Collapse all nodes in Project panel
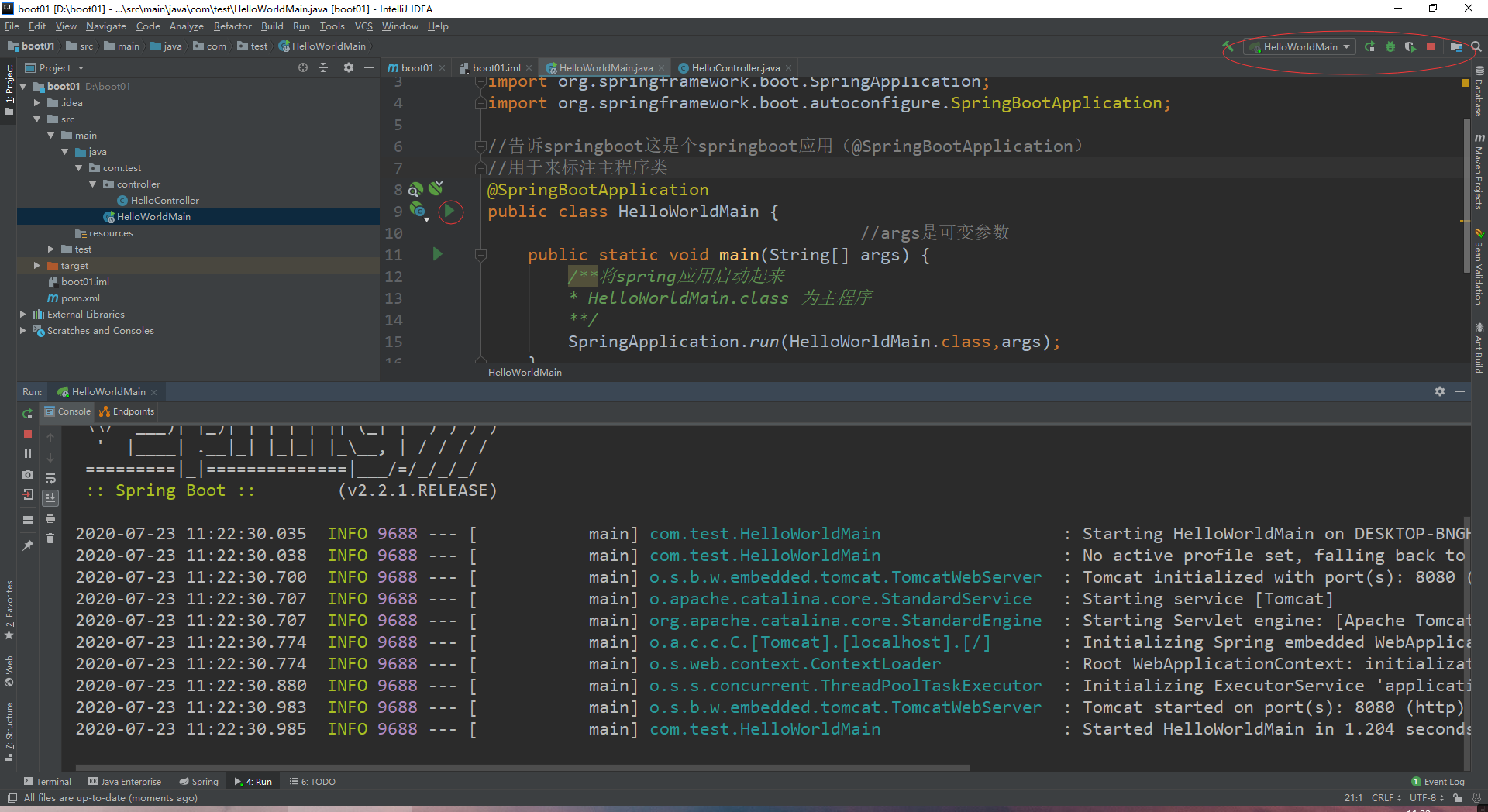The image size is (1488, 812). tap(323, 67)
